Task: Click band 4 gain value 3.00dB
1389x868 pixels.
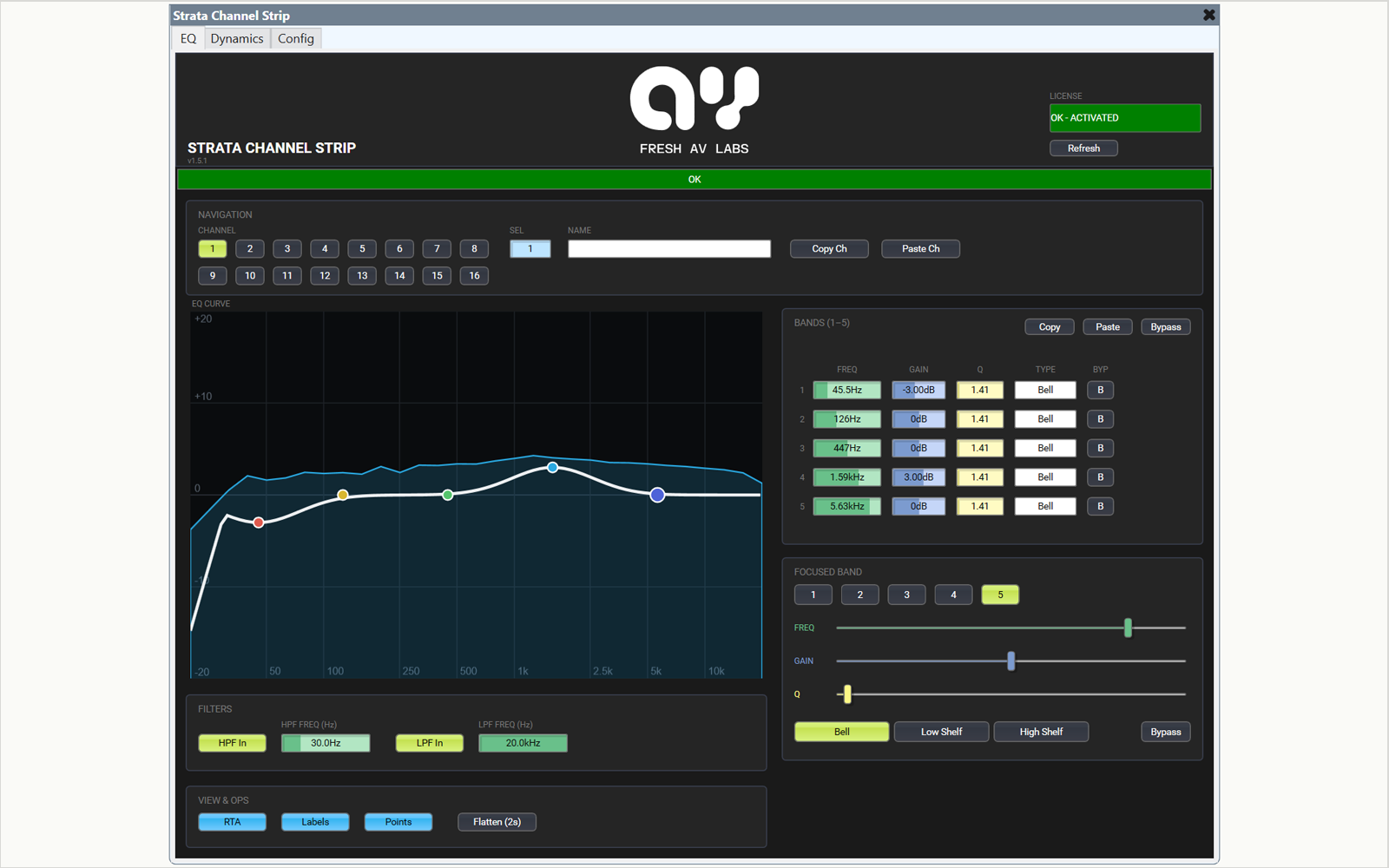Action: coord(918,477)
